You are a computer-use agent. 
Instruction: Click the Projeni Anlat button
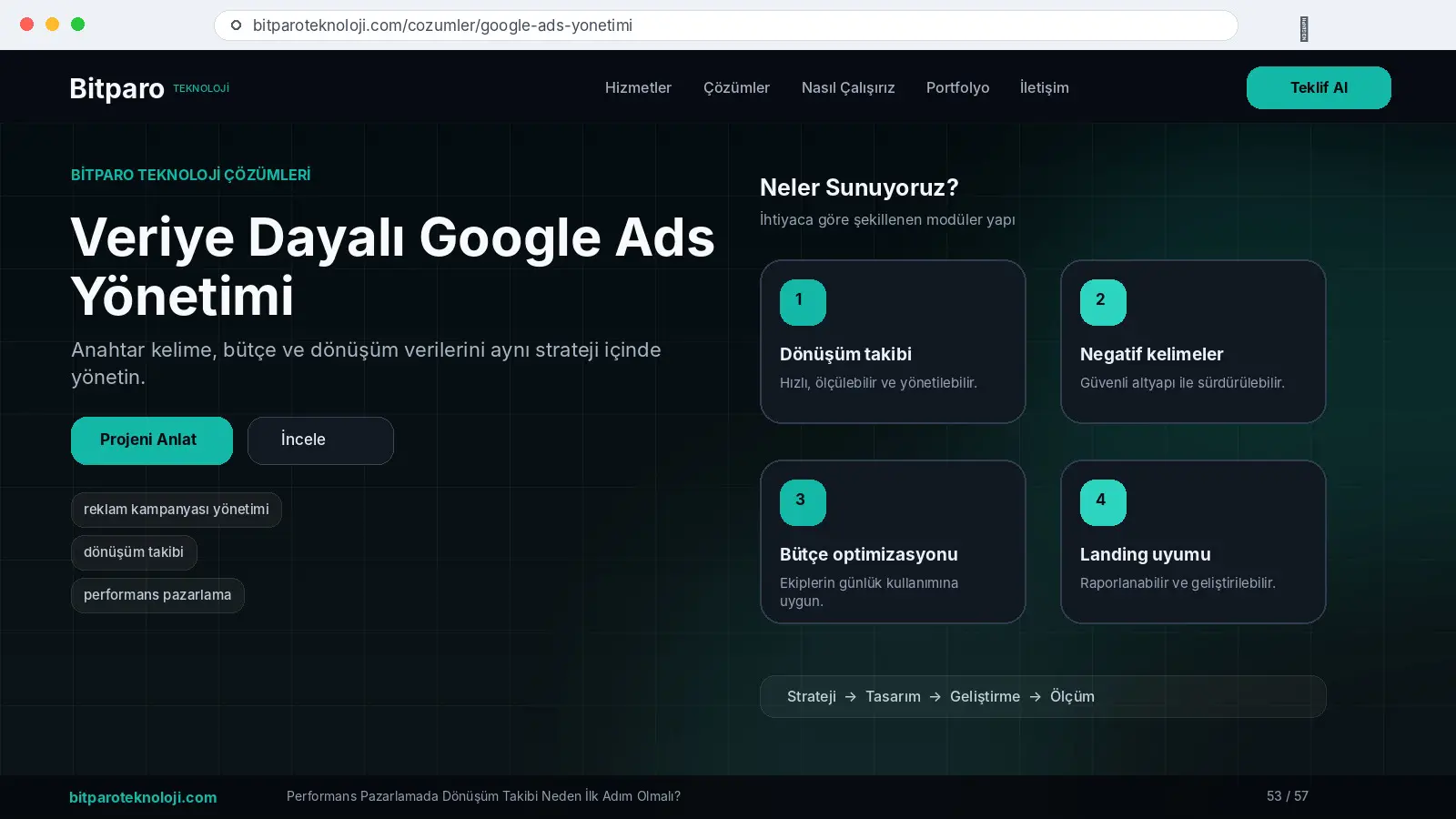click(152, 440)
